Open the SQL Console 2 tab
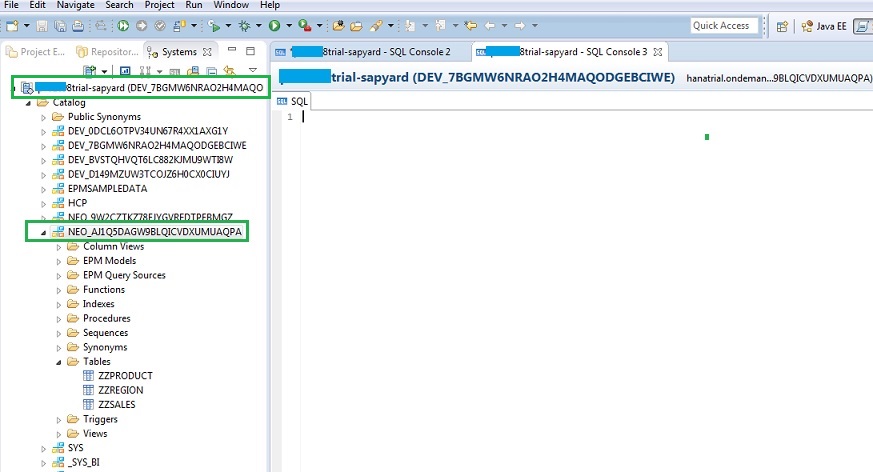Screen dimensions: 873x472 tap(371, 52)
